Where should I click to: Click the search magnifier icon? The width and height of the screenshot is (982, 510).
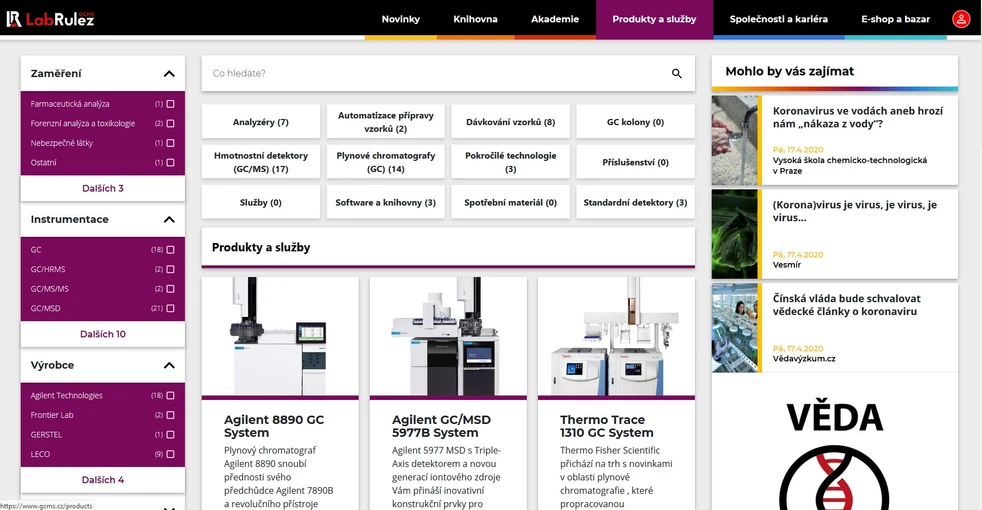coord(676,73)
